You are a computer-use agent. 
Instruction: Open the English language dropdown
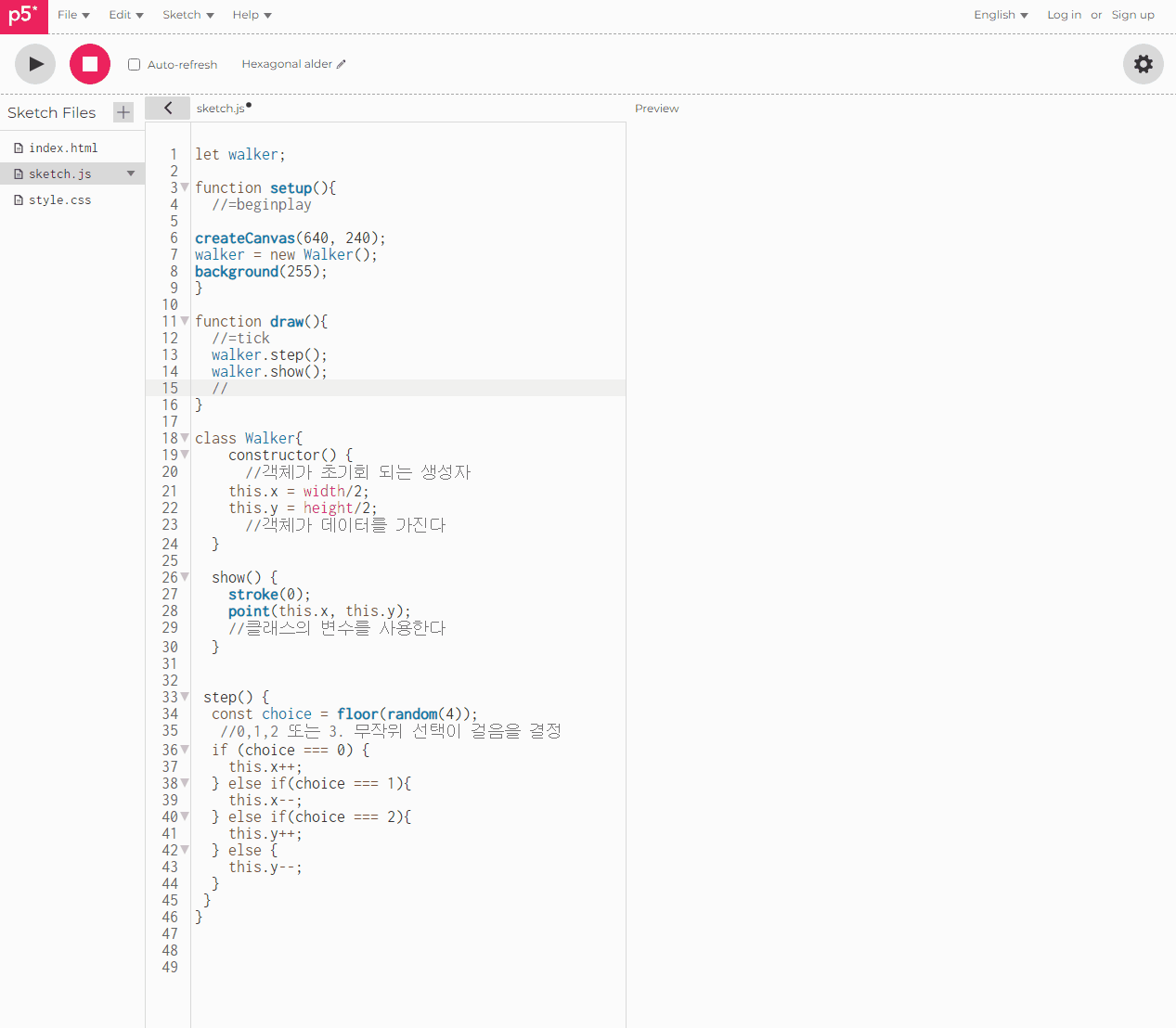pyautogui.click(x=1001, y=15)
